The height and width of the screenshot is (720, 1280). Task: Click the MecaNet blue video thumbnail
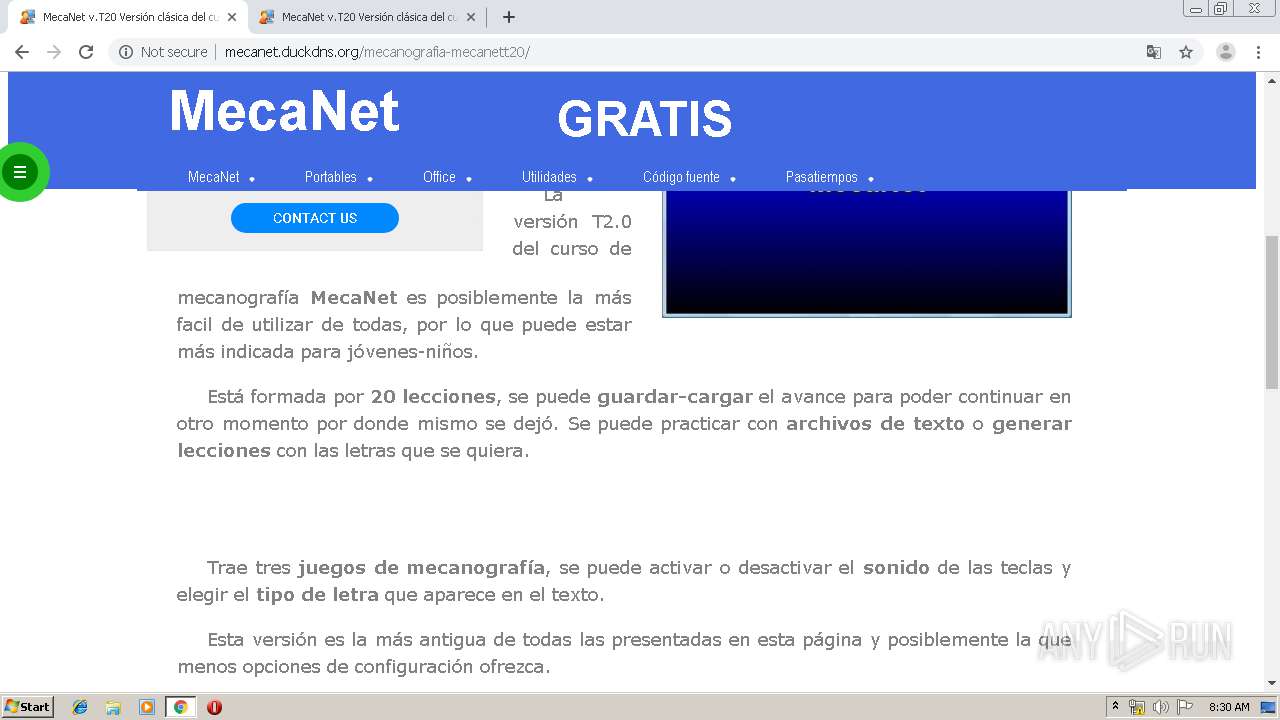867,252
